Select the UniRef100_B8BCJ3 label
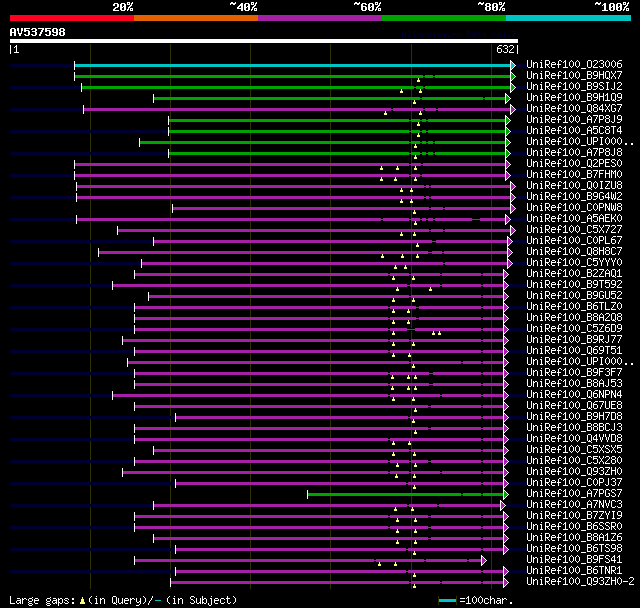The width and height of the screenshot is (640, 608). tap(574, 428)
